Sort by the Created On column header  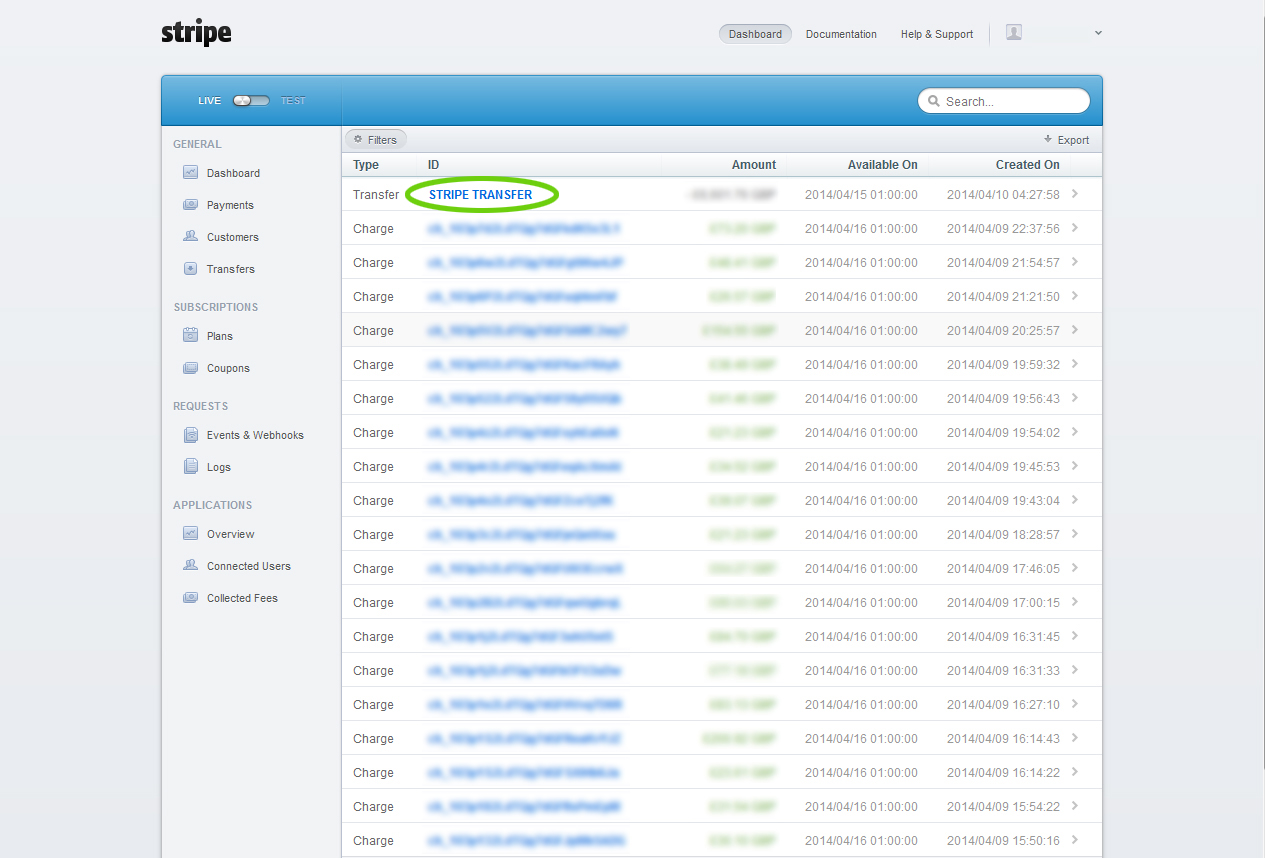tap(1028, 165)
